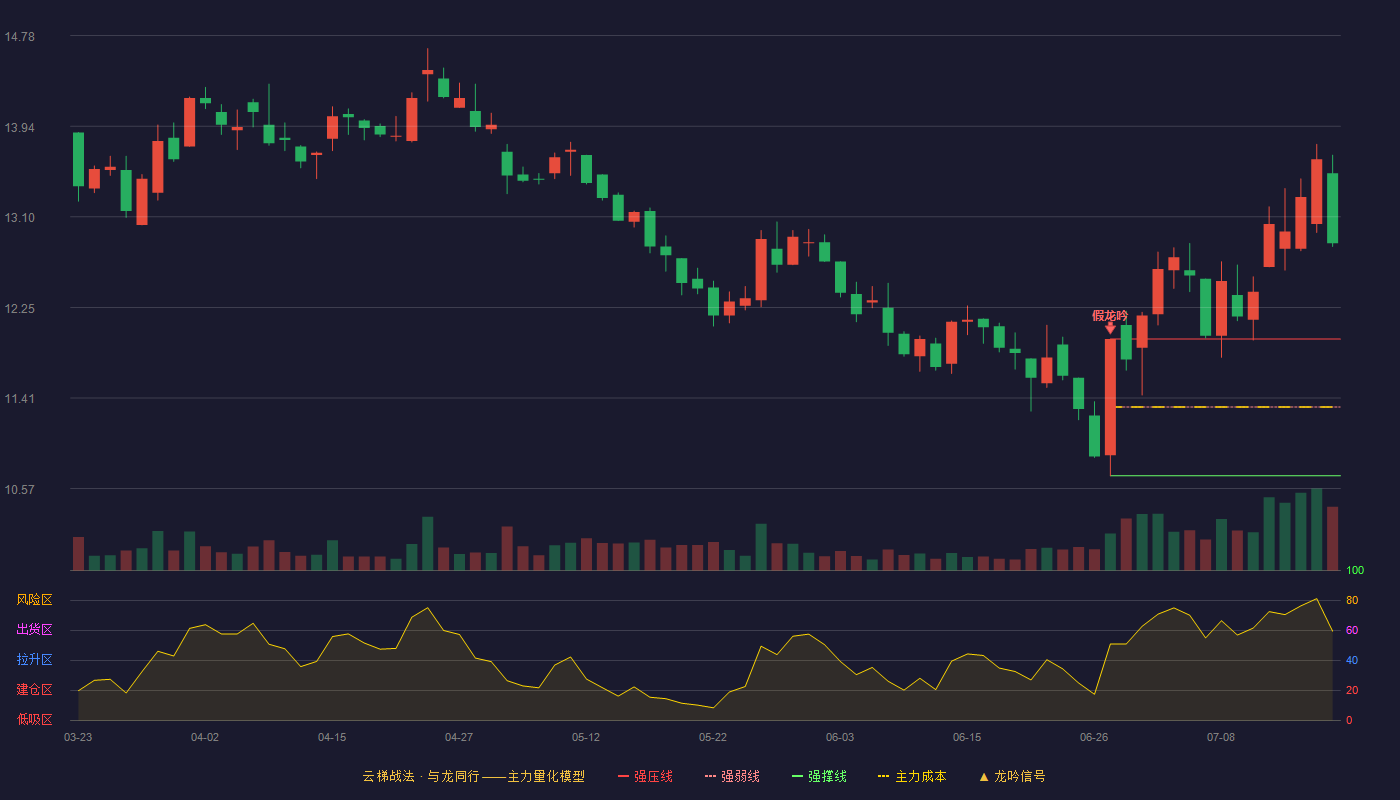Click the 03-23 date label

pos(78,737)
